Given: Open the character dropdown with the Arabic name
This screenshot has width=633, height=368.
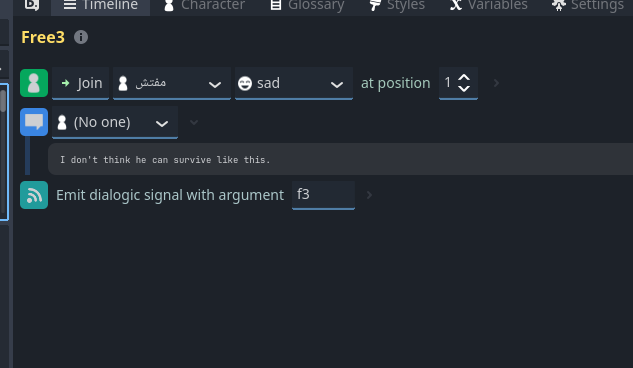Looking at the screenshot, I should pos(172,83).
